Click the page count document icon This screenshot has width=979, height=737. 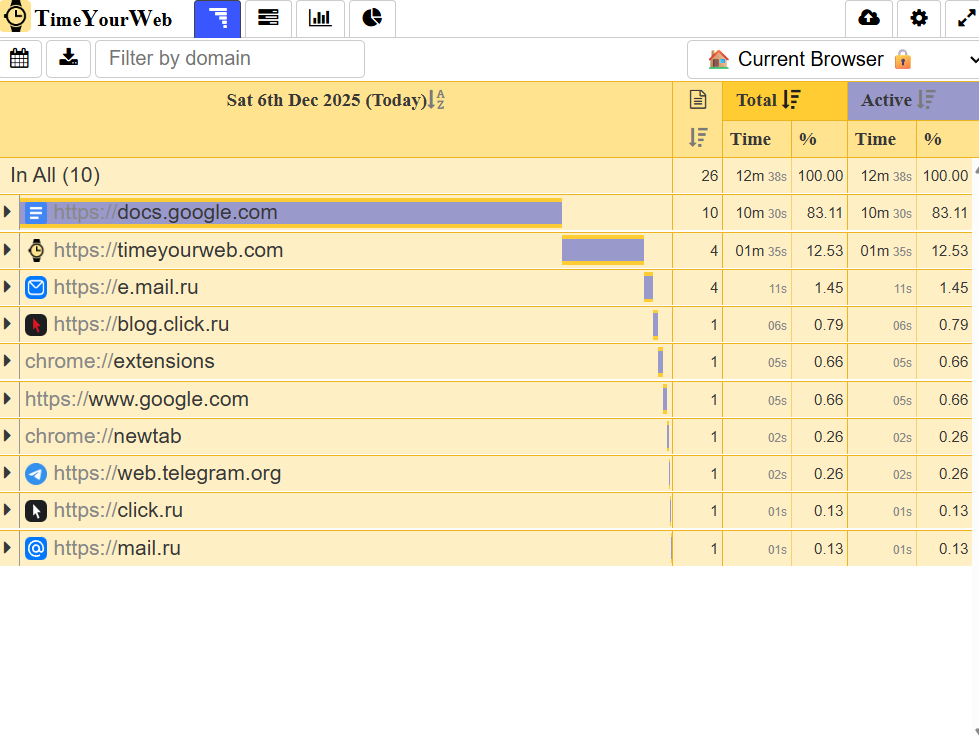698,100
